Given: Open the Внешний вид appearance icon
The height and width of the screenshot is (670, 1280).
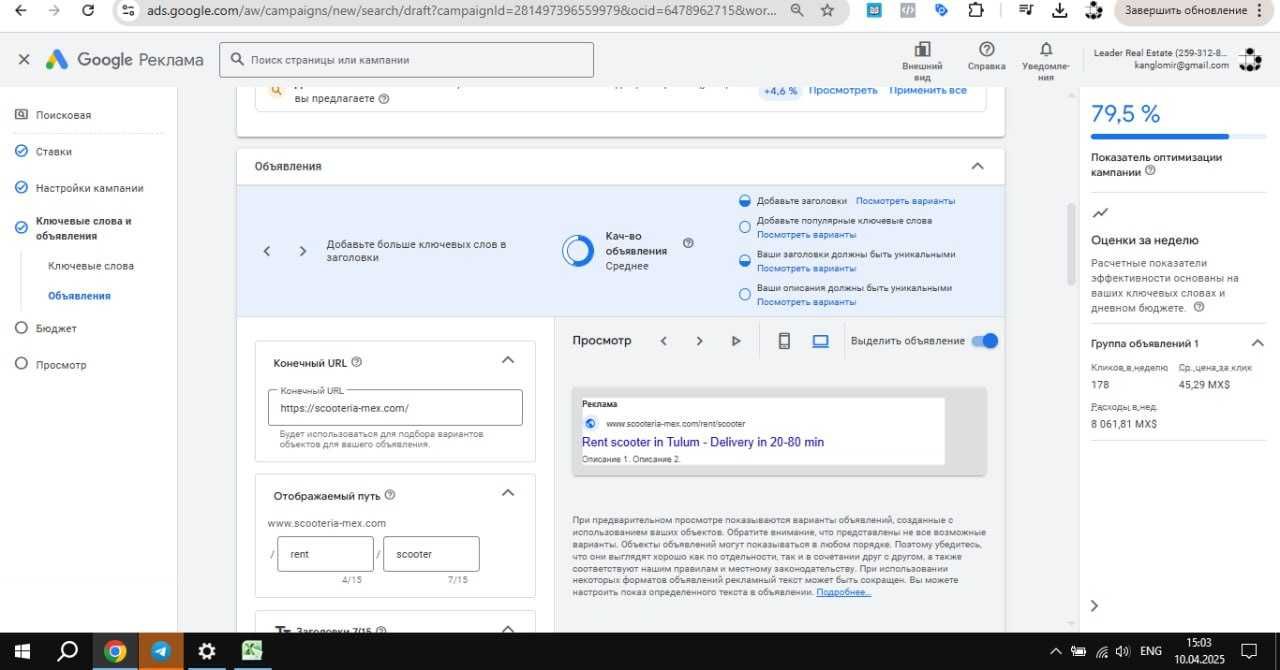Looking at the screenshot, I should pos(922,50).
